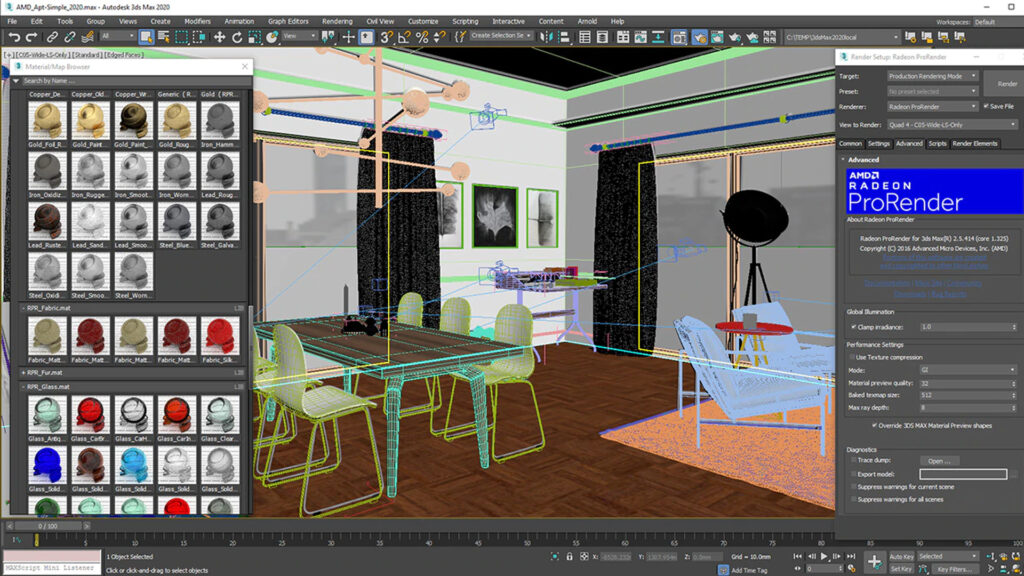Open the Mode dropdown in Performance Settings
Screen dimensions: 1024x576
(968, 370)
